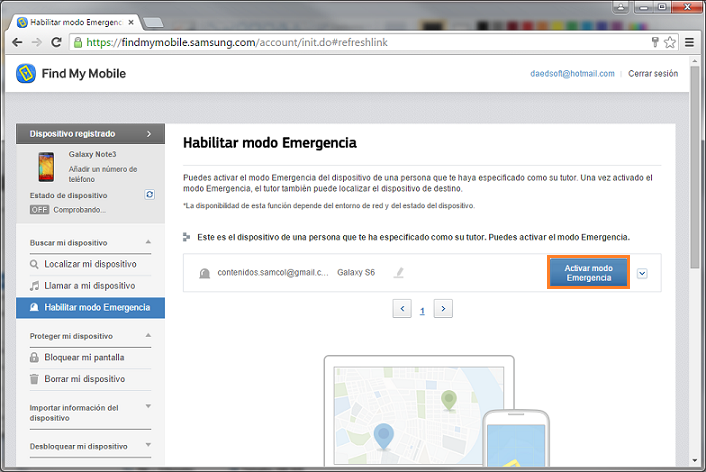Open the dropdown arrow next to Activar modo Emergencia

(642, 273)
